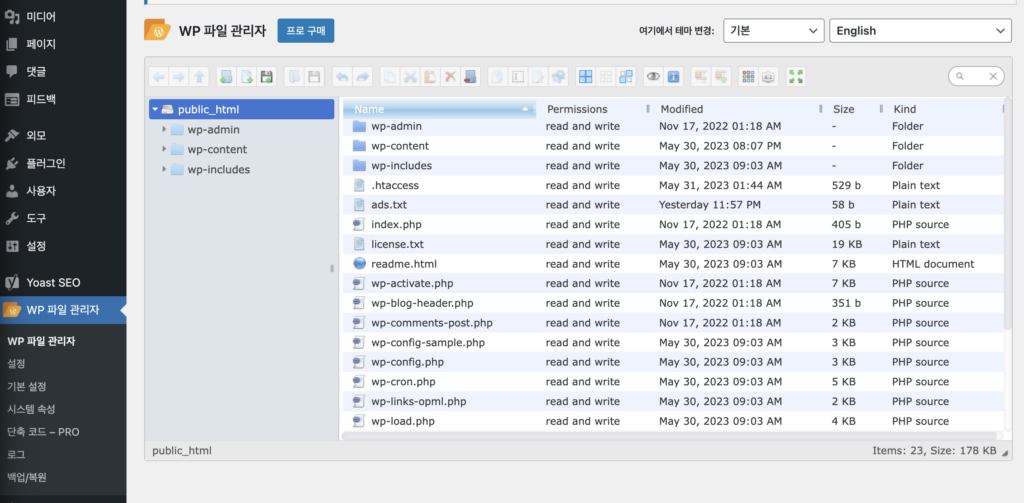Click the Cut scissors icon
1024x503 pixels.
click(x=410, y=77)
